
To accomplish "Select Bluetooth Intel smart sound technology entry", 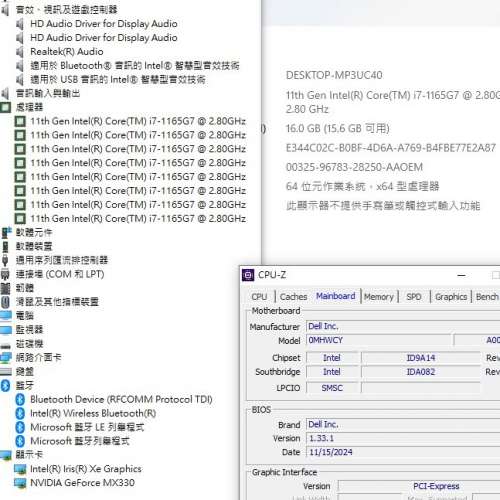I will coord(135,66).
